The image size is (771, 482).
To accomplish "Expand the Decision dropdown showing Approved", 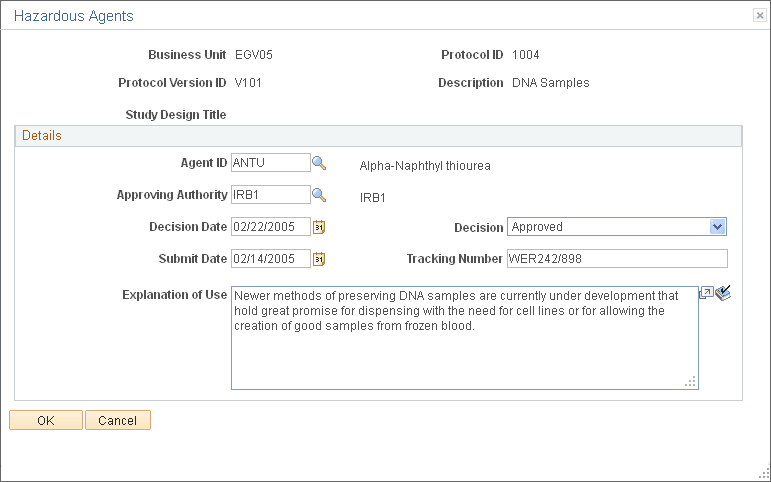I will pos(717,227).
